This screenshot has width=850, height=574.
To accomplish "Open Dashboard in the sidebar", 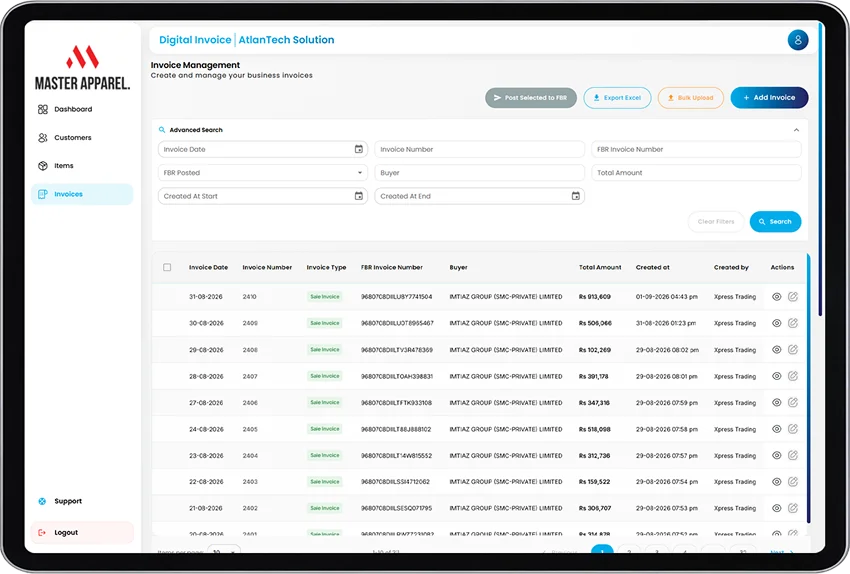I will [65, 109].
